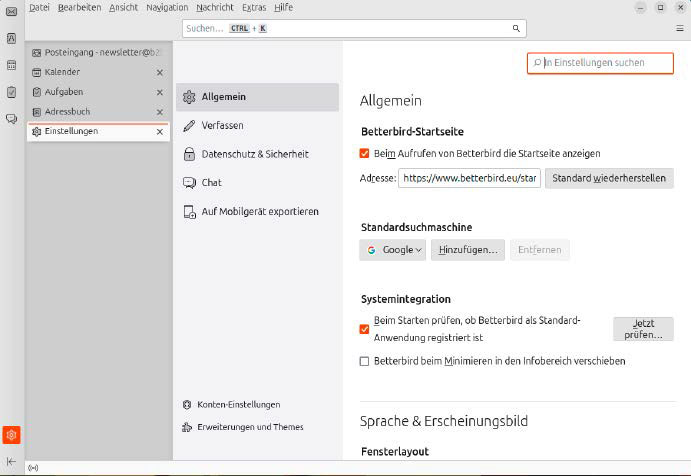This screenshot has height=476, width=691.
Task: Click the Verfassen pencil icon
Action: [189, 126]
